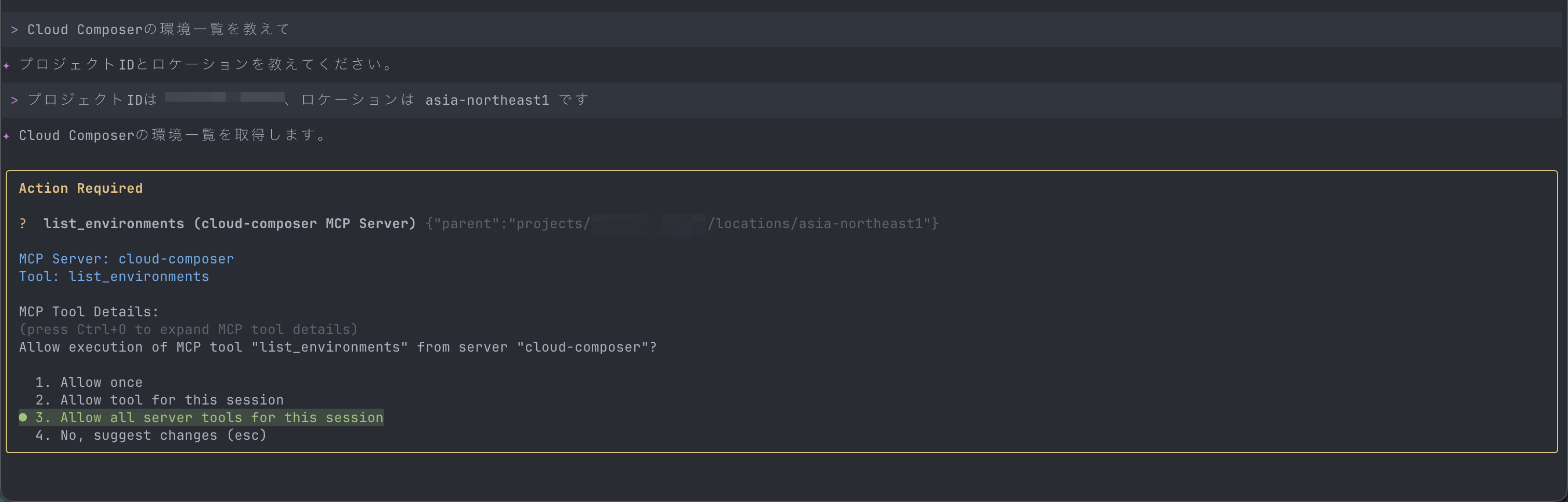Expand the MCP tool details section
Screen dimensions: 1568x502
(x=188, y=329)
